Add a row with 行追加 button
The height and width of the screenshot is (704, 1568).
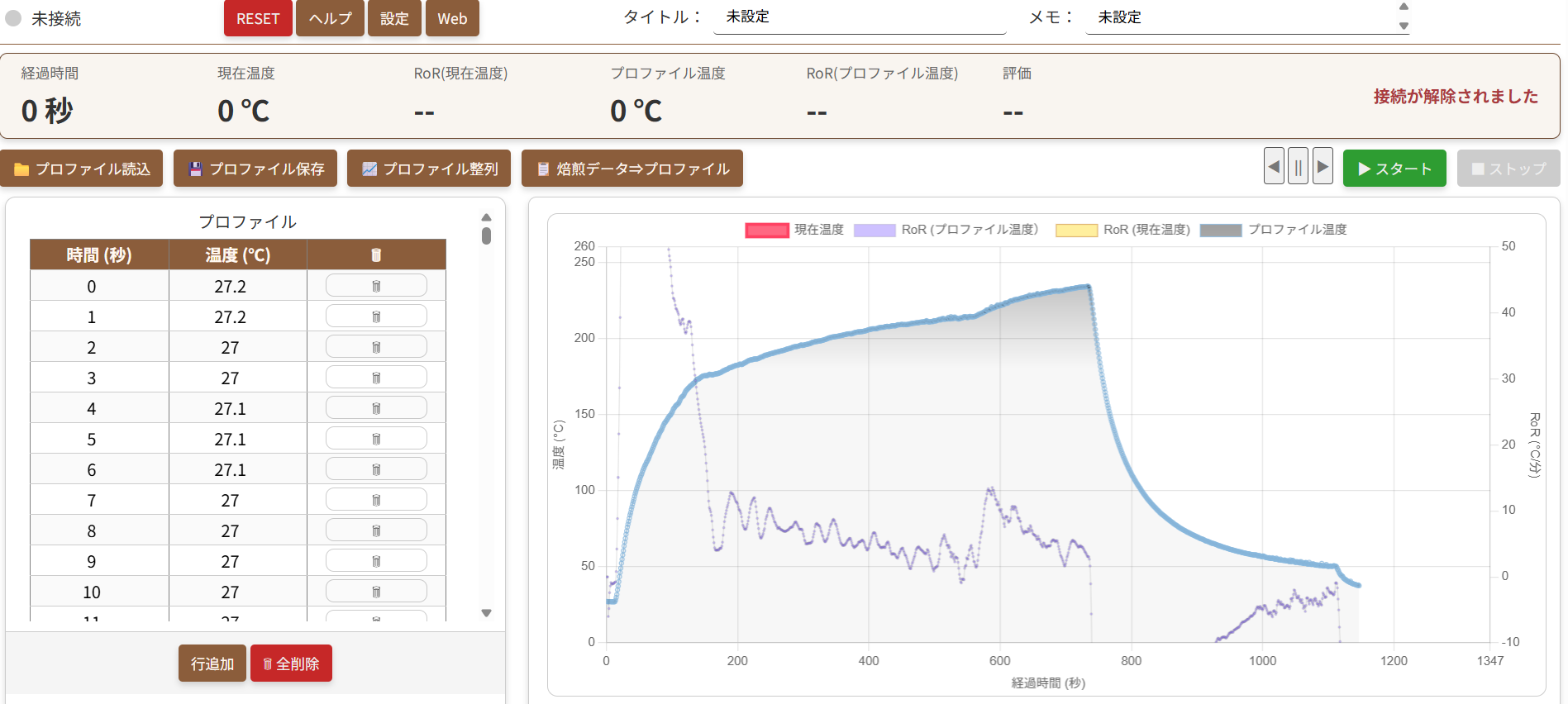[x=212, y=664]
